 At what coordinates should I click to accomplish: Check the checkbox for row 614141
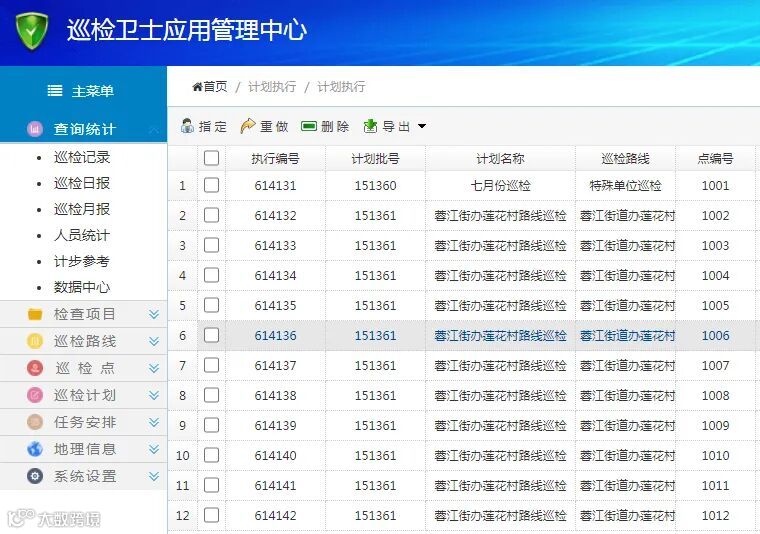[211, 485]
